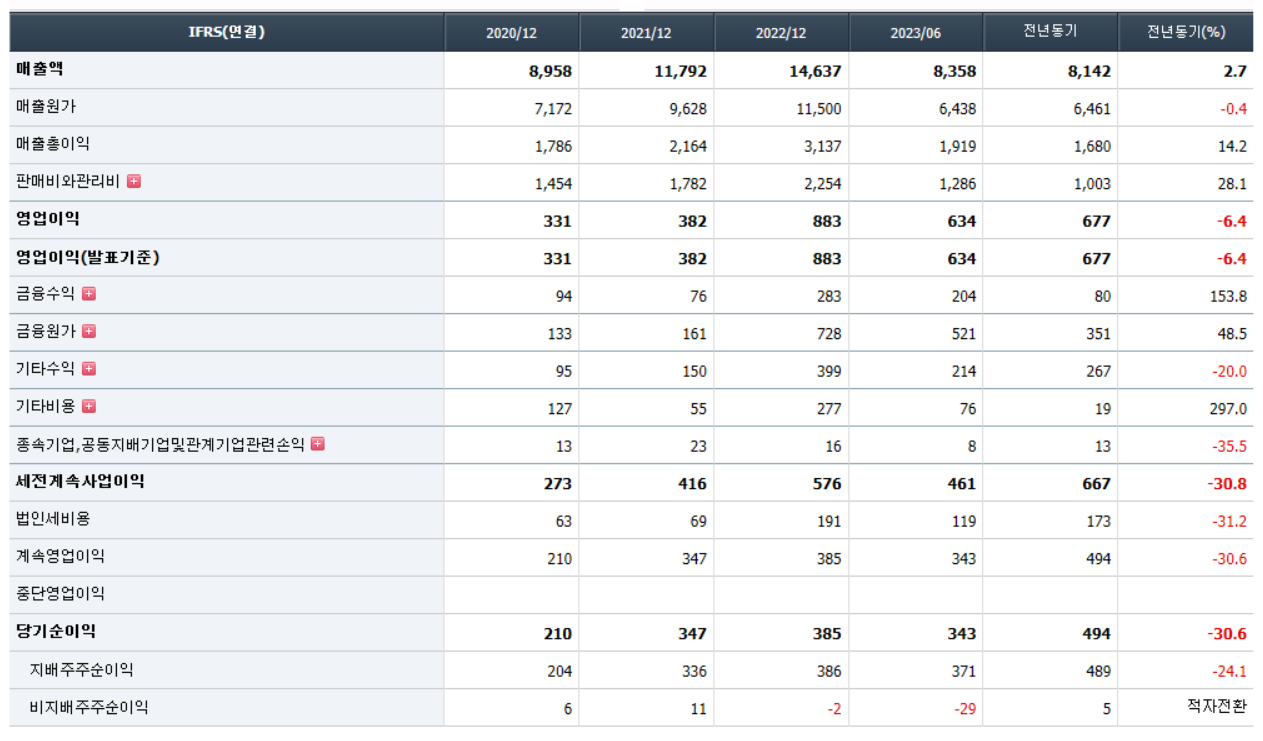Click the 기타수익 row label
Screen dimensions: 1263x741
tap(46, 369)
